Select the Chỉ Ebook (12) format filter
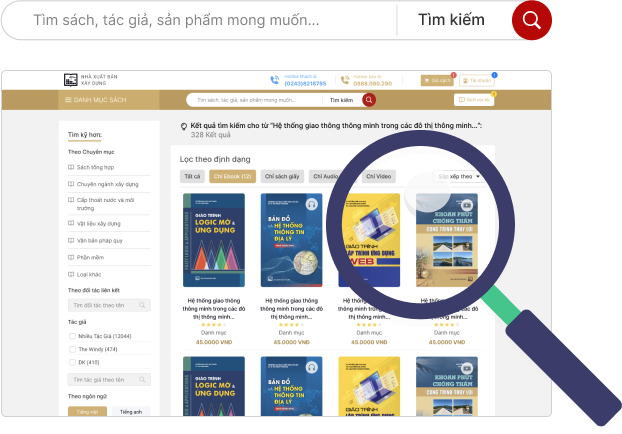This screenshot has width=622, height=434. [232, 177]
